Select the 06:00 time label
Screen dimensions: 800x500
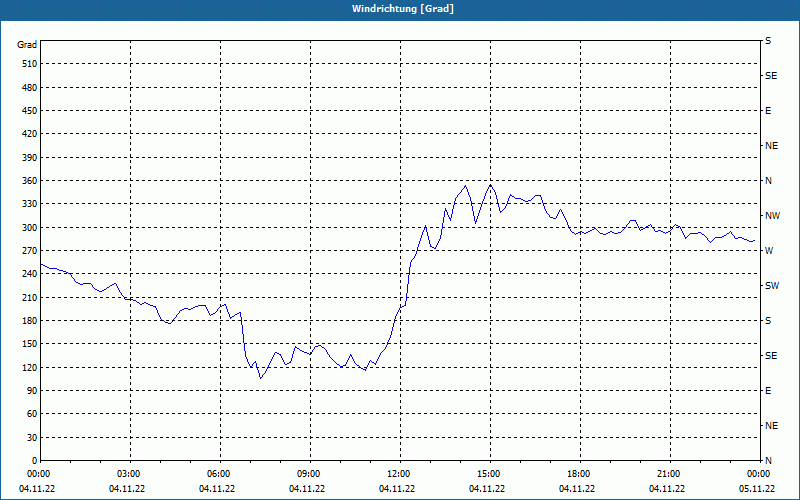[x=217, y=474]
